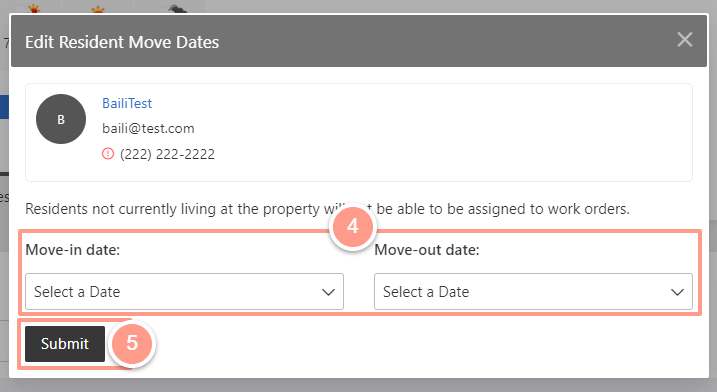This screenshot has height=392, width=717.
Task: Submit the resident move dates
Action: [x=65, y=344]
